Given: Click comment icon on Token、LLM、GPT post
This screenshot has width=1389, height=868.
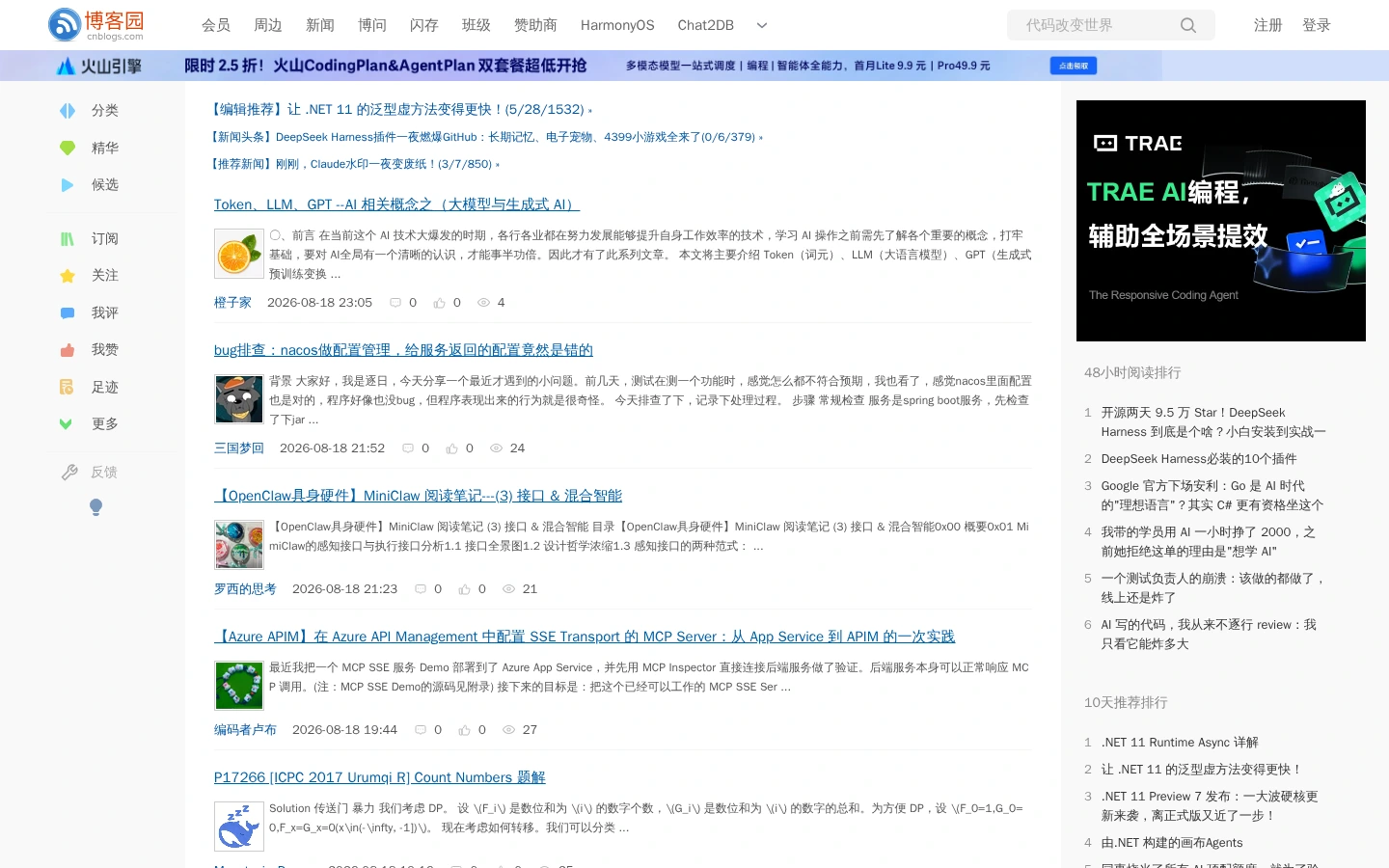Looking at the screenshot, I should point(395,303).
